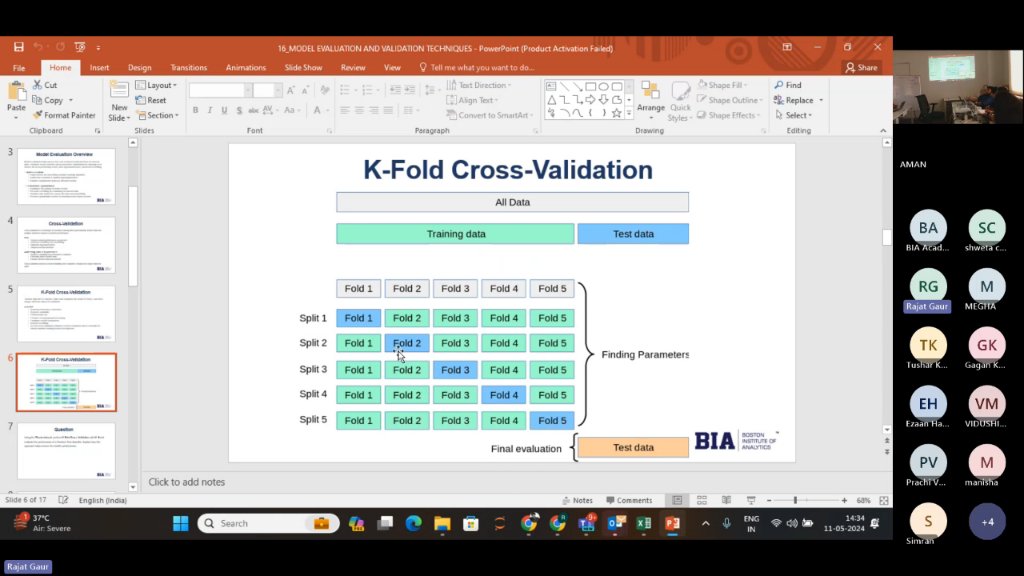
Task: Open Quick Styles gallery
Action: point(680,101)
